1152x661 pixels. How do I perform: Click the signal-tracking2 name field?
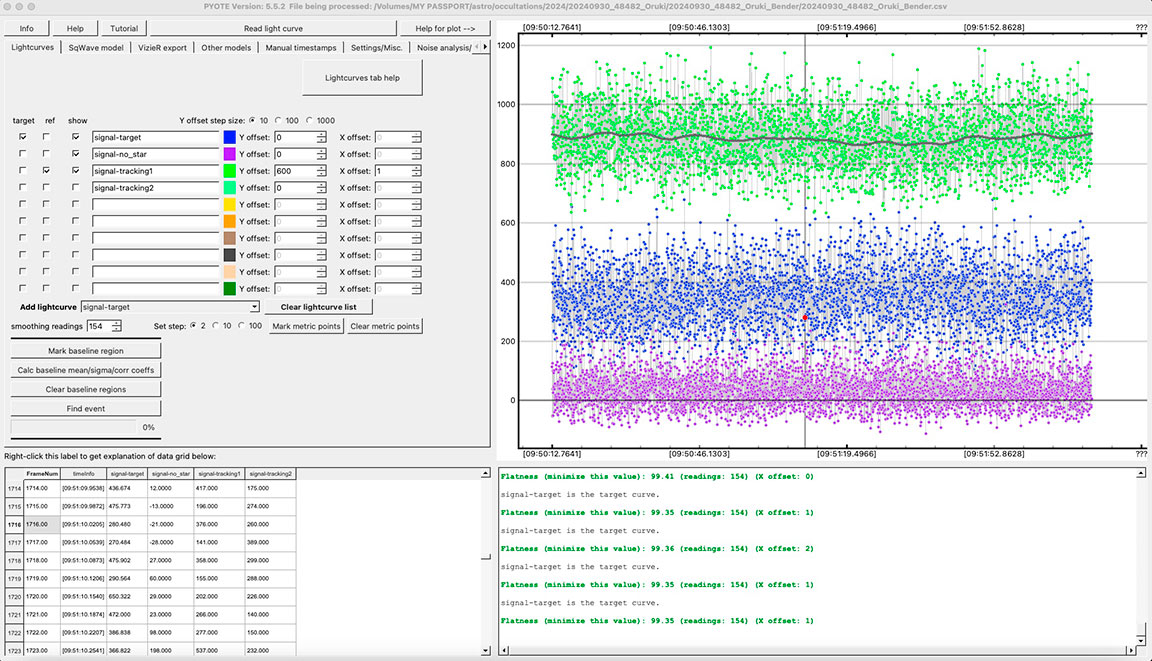(x=156, y=188)
